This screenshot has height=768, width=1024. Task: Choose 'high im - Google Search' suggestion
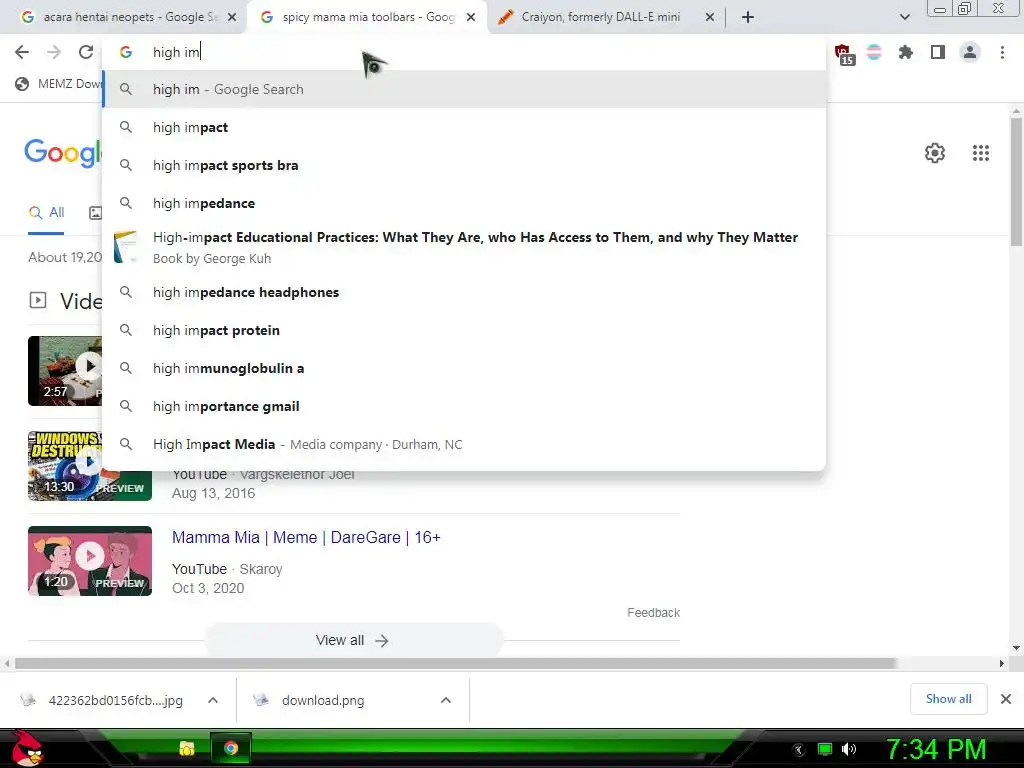(x=464, y=89)
